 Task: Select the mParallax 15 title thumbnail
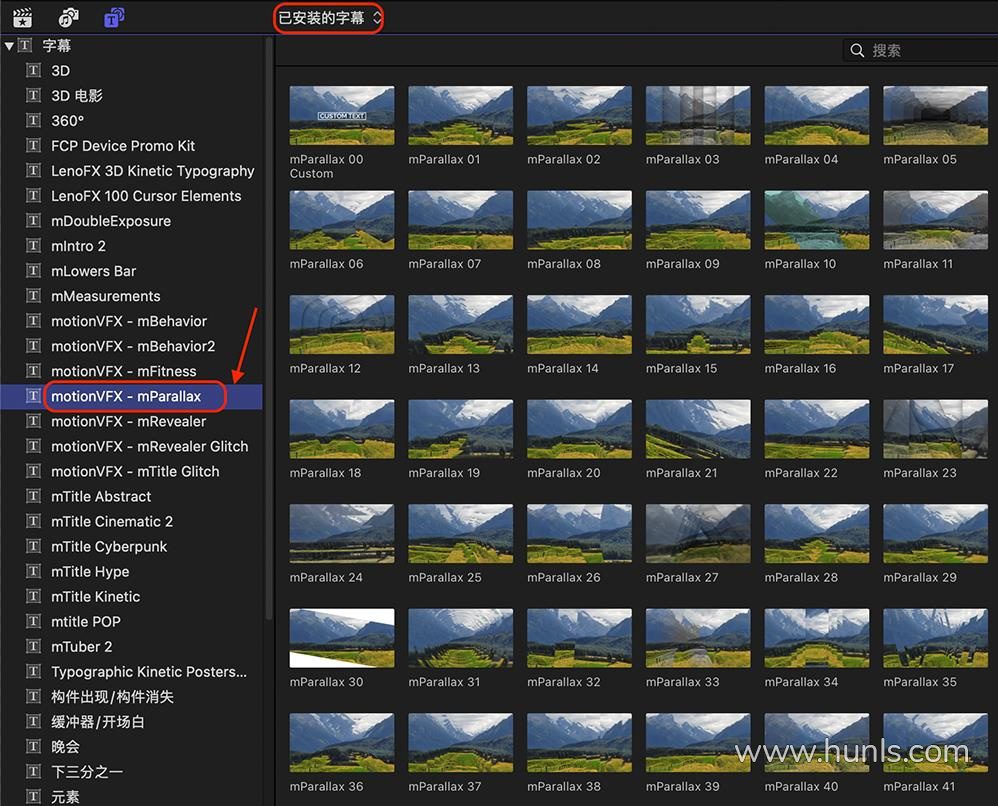pyautogui.click(x=698, y=324)
